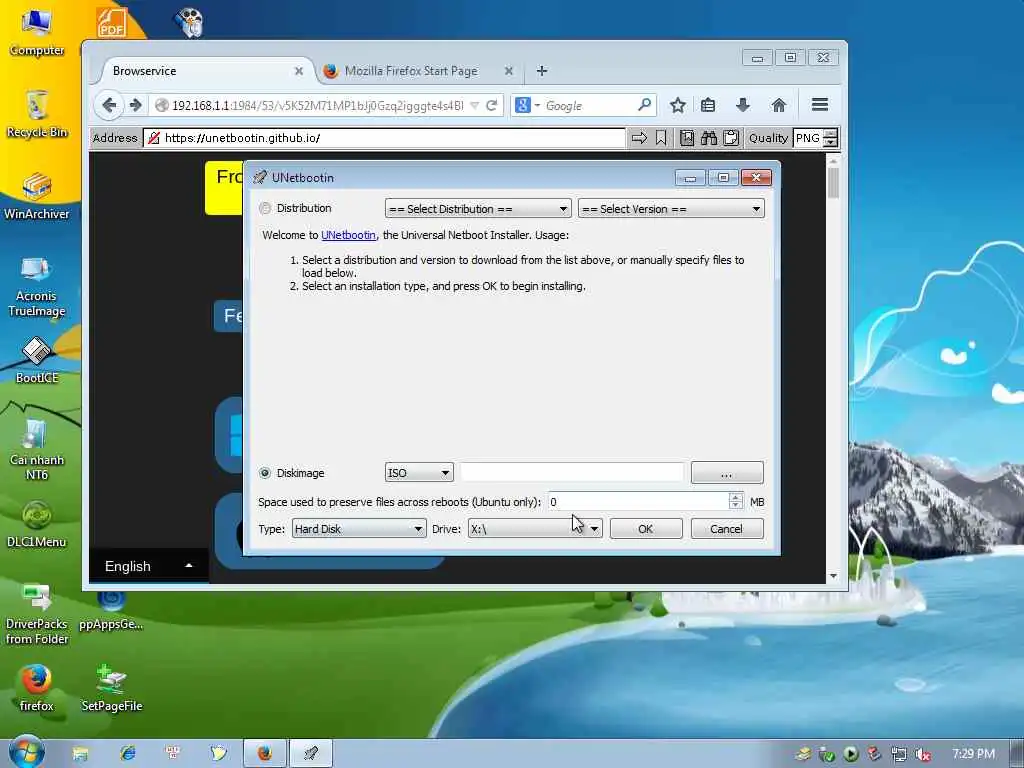The height and width of the screenshot is (768, 1024).
Task: Click the Go arrow beside Browservice address
Action: point(639,138)
